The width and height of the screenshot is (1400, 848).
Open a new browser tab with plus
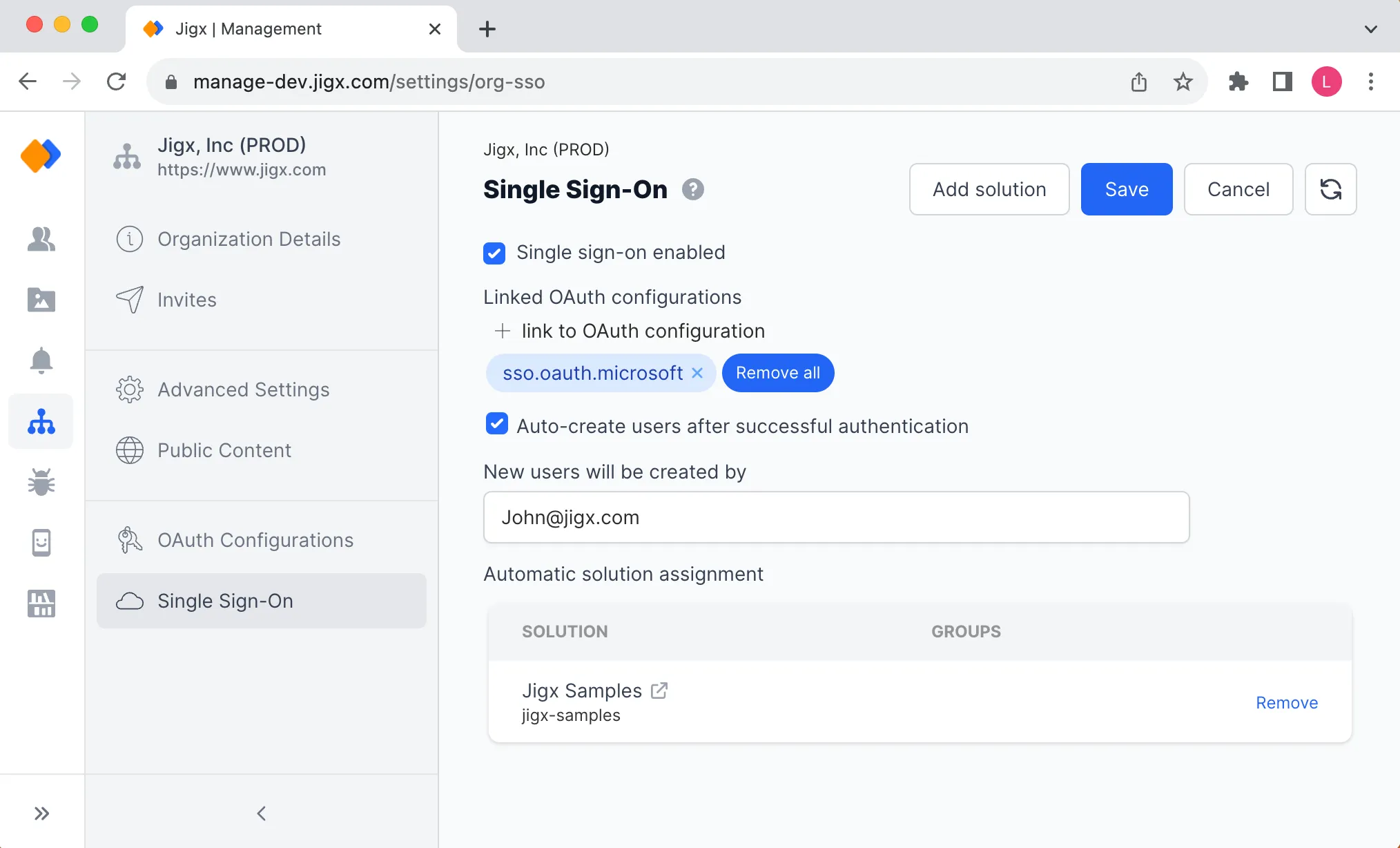pos(487,29)
